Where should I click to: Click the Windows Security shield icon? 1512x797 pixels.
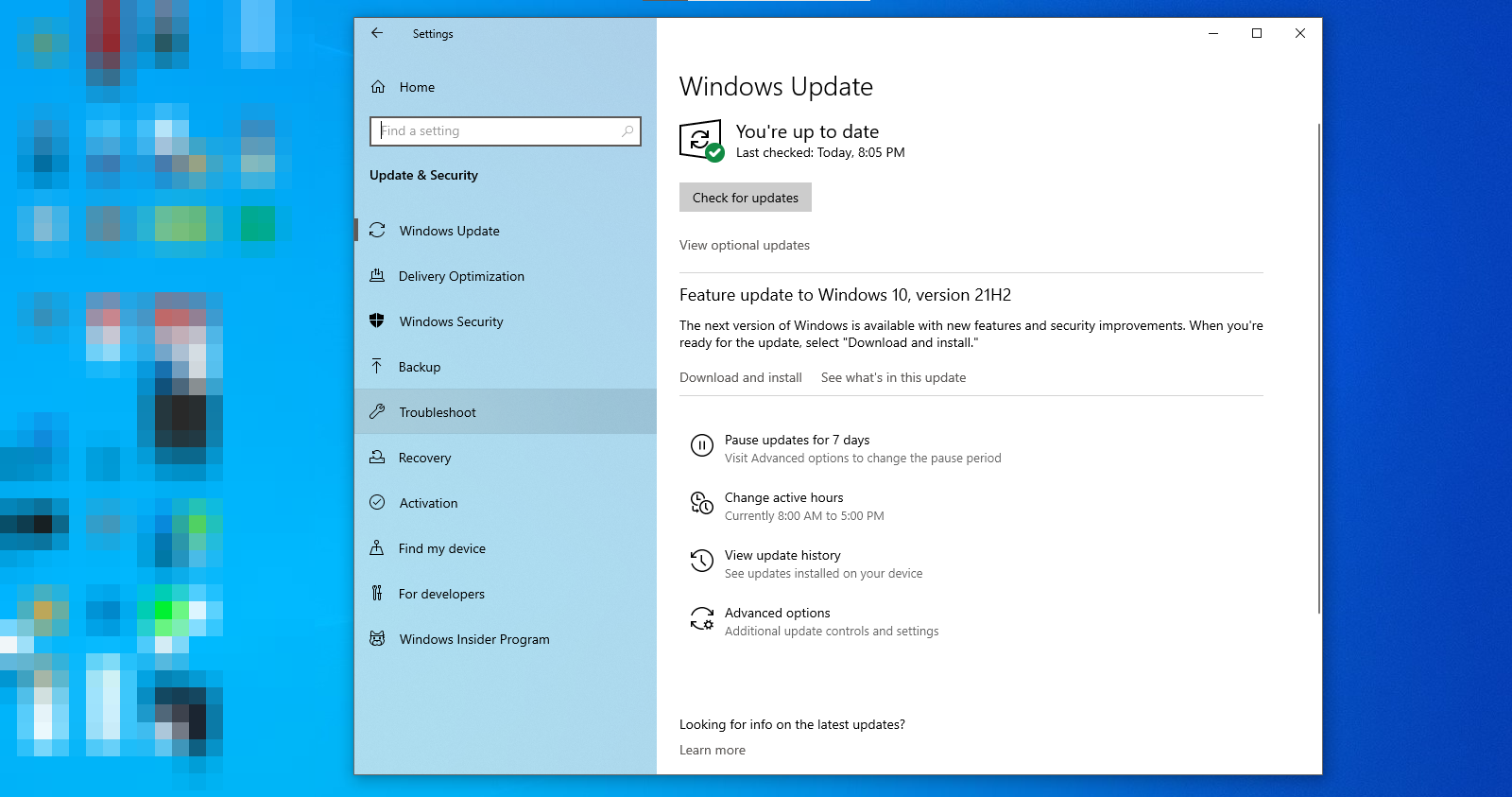click(377, 321)
